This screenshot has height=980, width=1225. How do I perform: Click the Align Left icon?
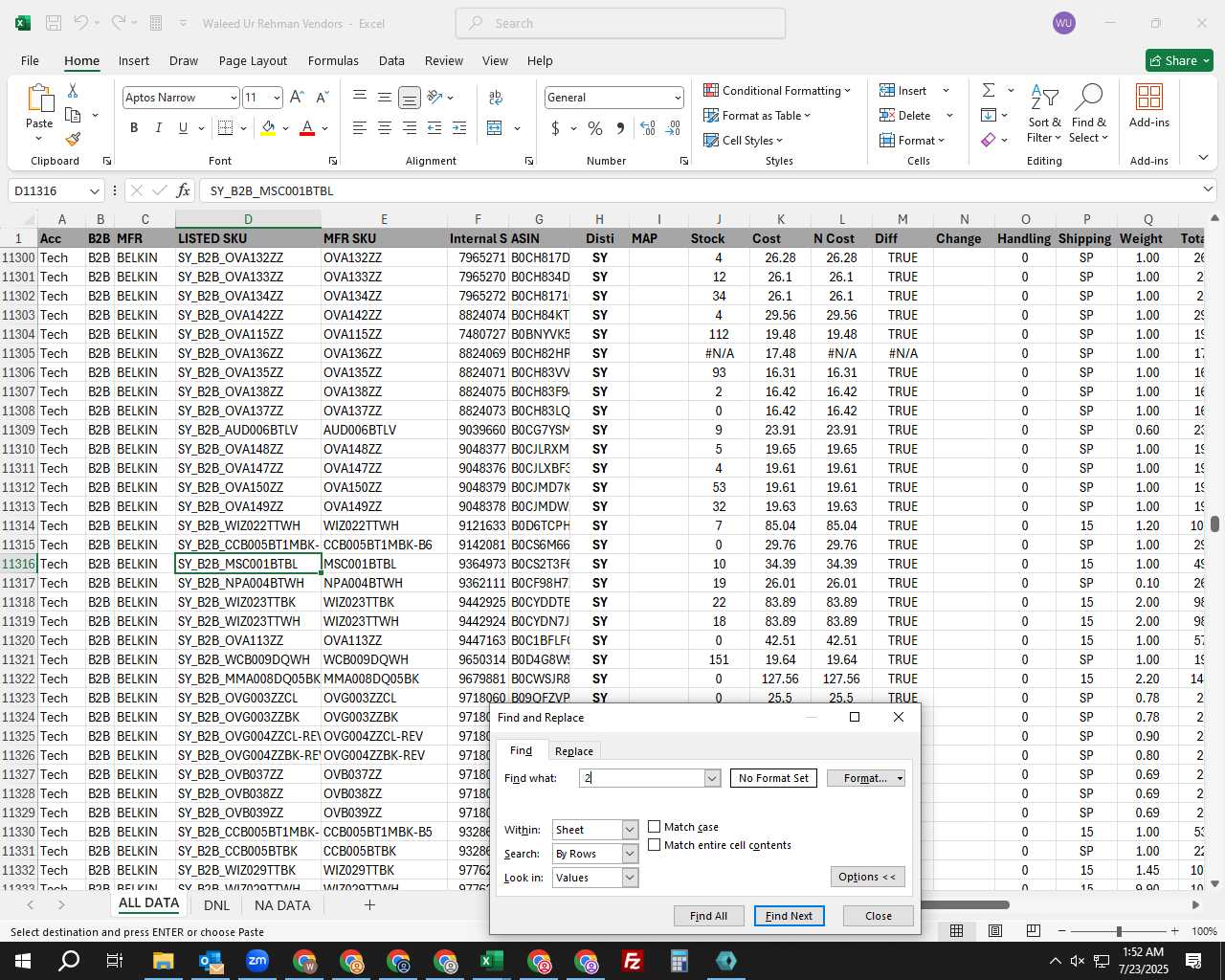click(x=360, y=128)
